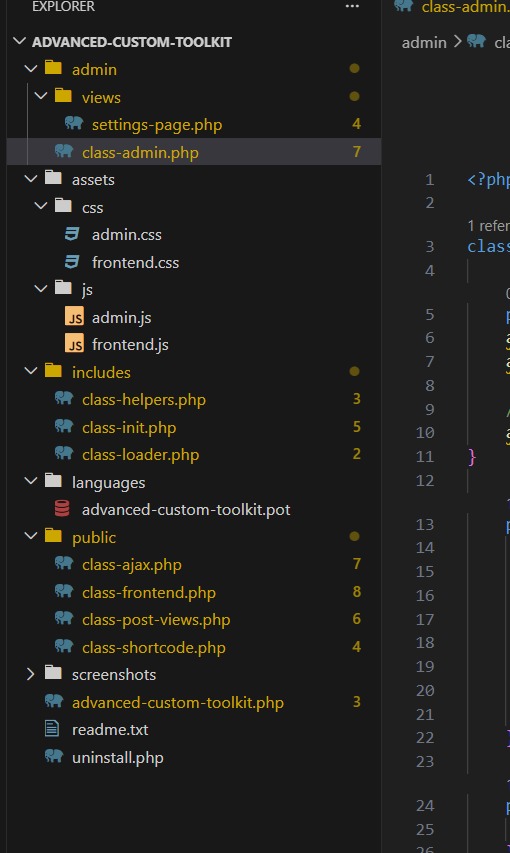Viewport: 510px width, 853px height.
Task: Open settings-page.php file
Action: point(157,125)
